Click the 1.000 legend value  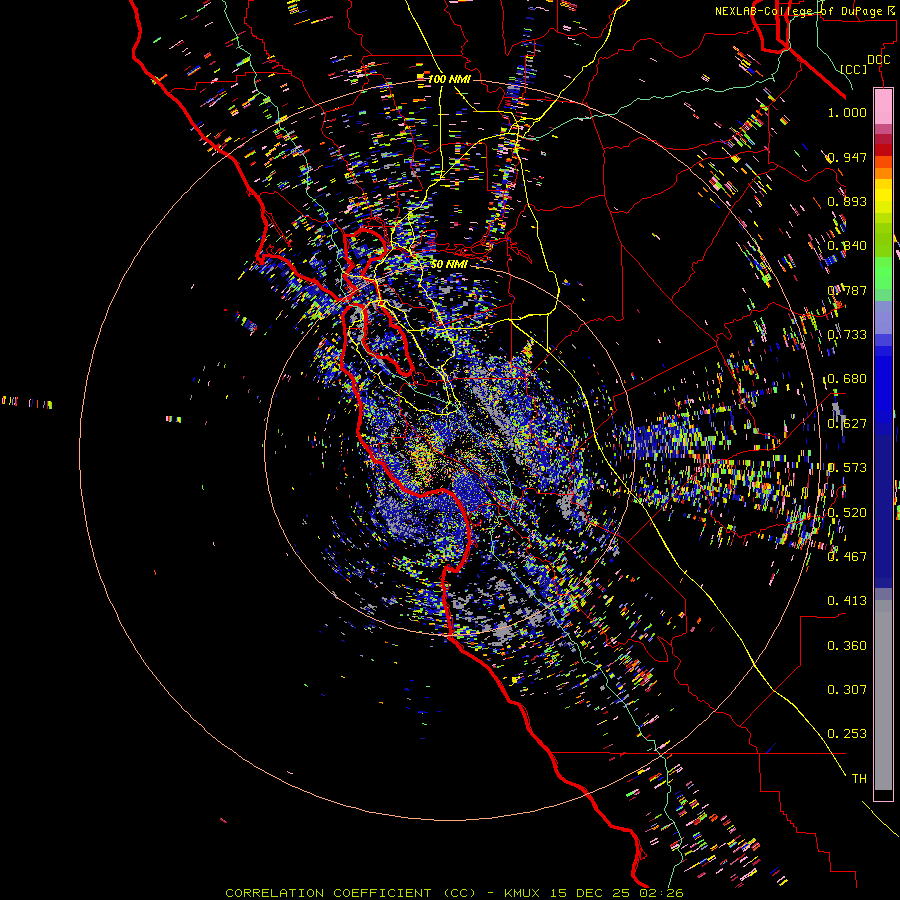pyautogui.click(x=847, y=112)
